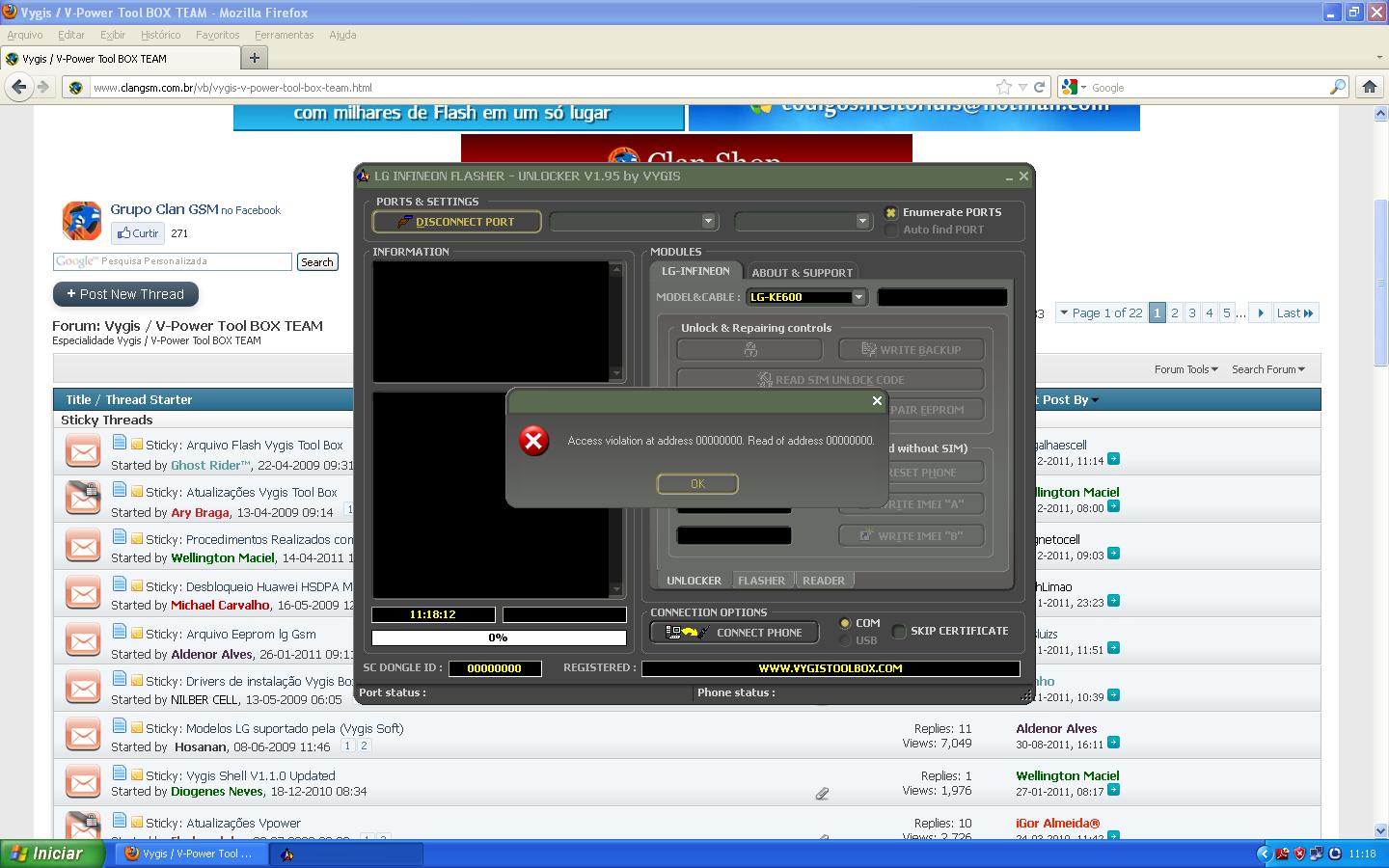Select the FLASHER bottom tab
This screenshot has height=868, width=1389.
pyautogui.click(x=761, y=581)
